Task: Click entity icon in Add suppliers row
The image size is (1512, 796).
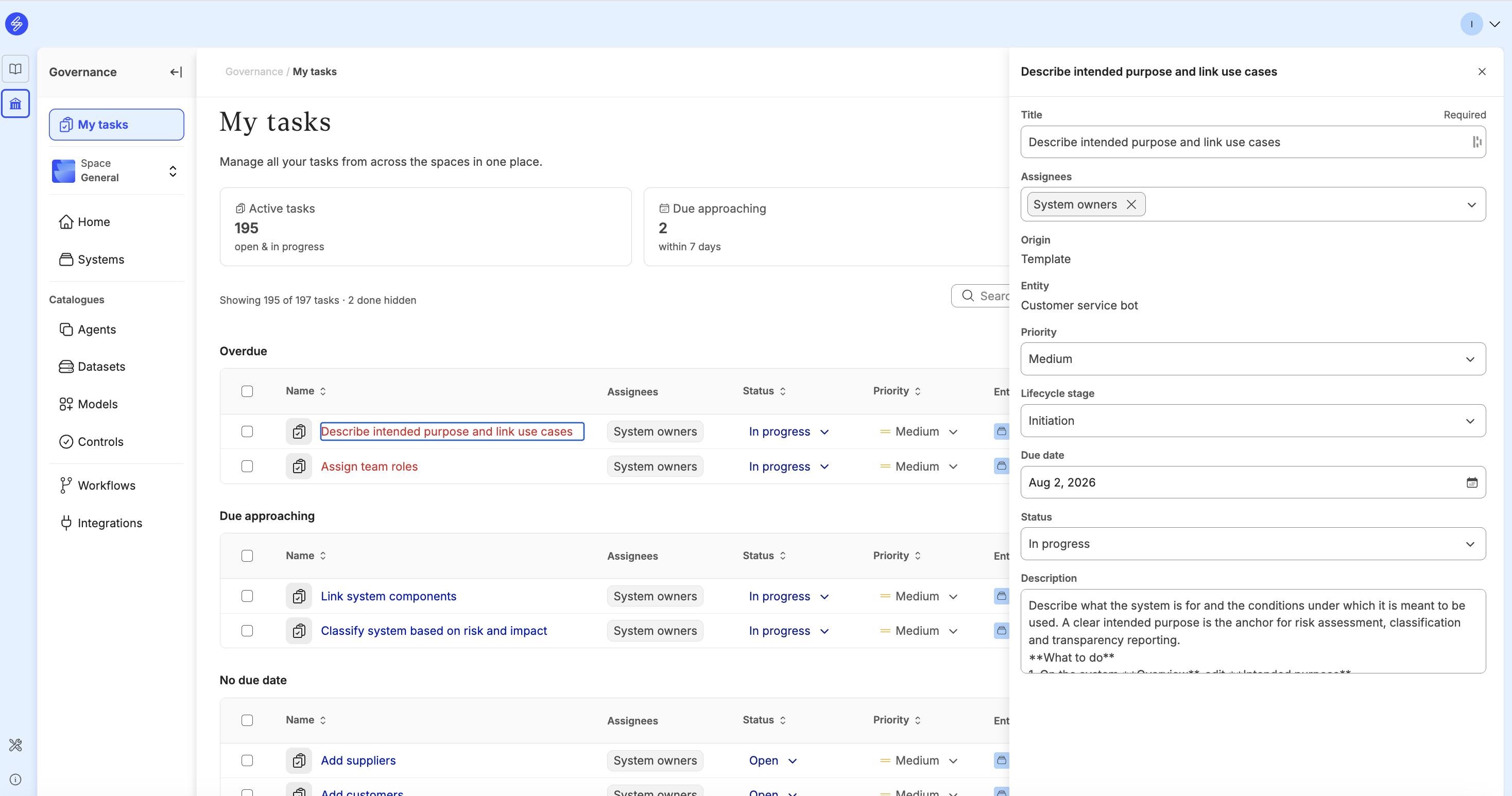Action: 1001,761
